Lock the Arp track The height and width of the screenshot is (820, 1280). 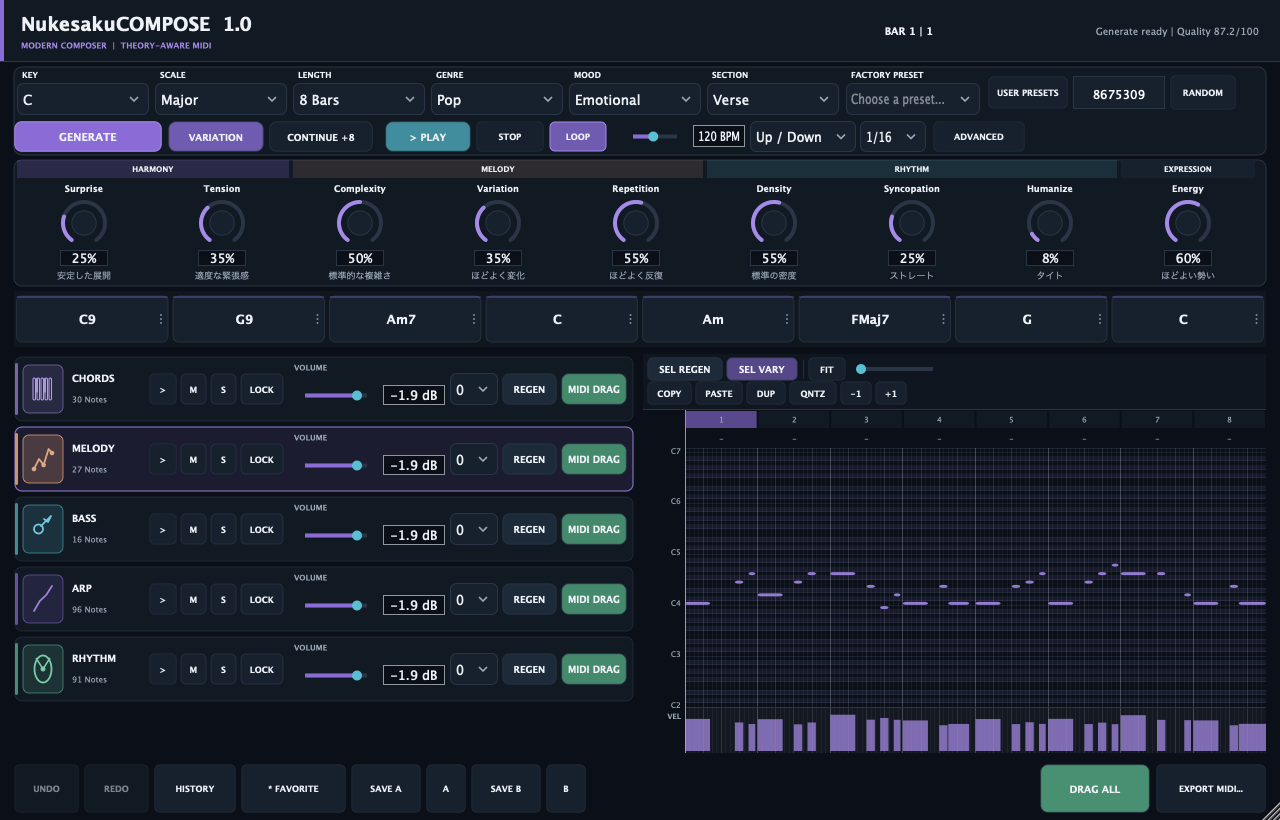(x=262, y=599)
